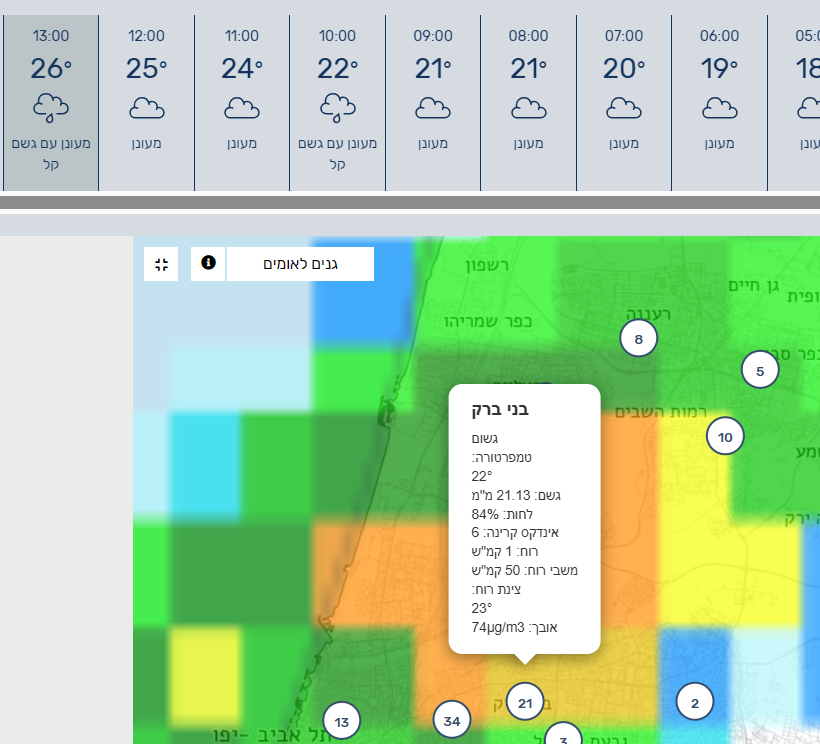Viewport: 820px width, 744px height.
Task: Click the hourly forecast horizontal scrollbar
Action: (410, 202)
